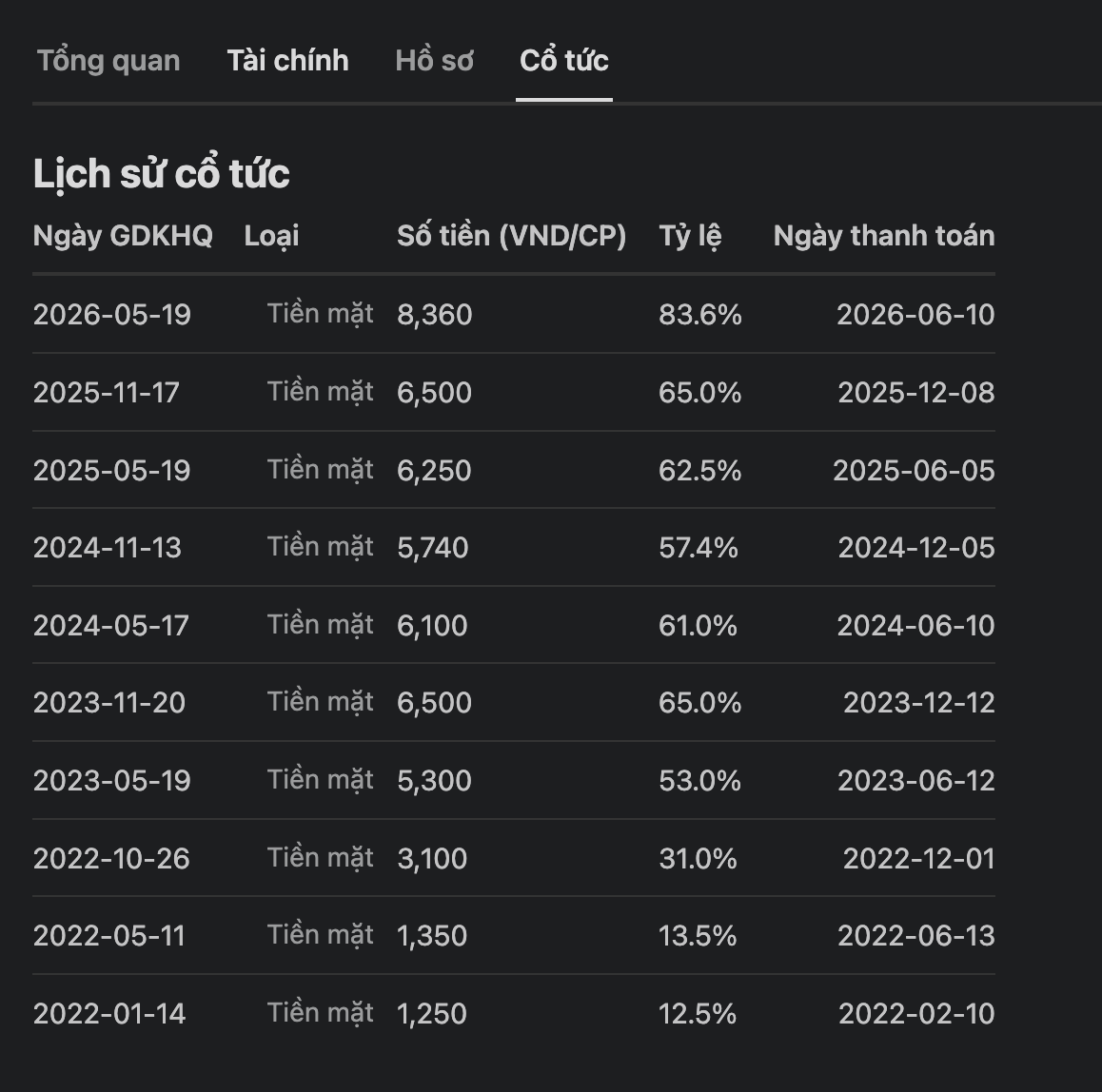Click the 5,300 amount cell
The height and width of the screenshot is (1092, 1102).
tap(434, 781)
